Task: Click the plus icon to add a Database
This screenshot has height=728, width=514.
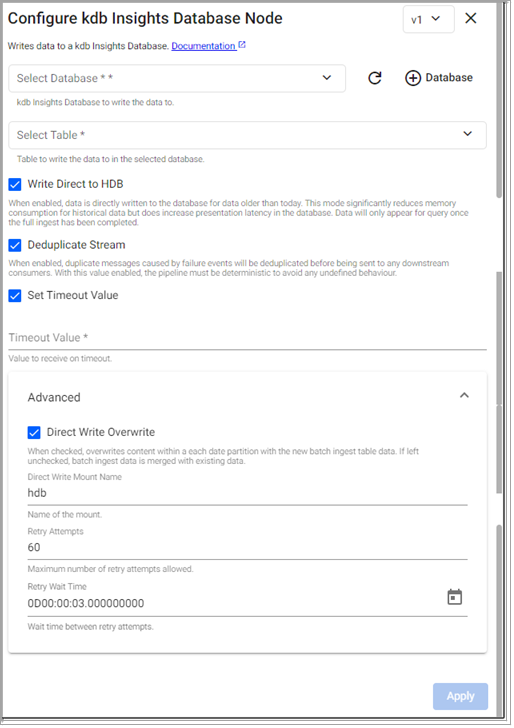Action: tap(413, 78)
